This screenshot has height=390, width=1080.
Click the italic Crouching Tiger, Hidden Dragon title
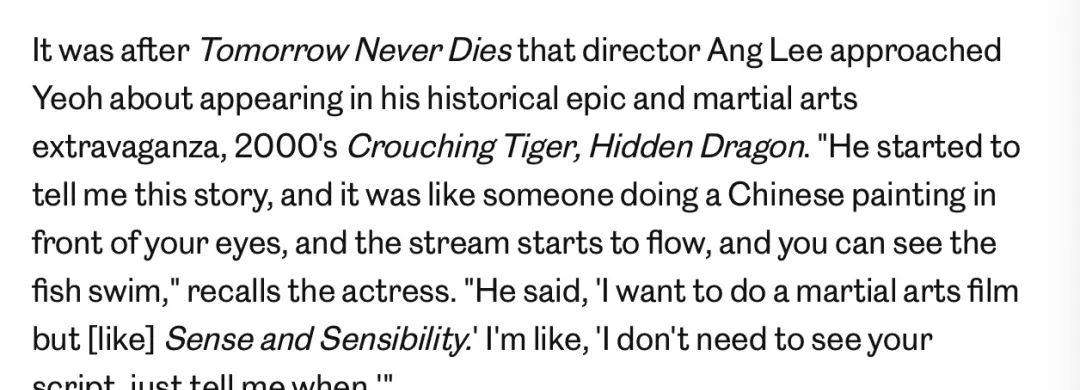coord(574,149)
